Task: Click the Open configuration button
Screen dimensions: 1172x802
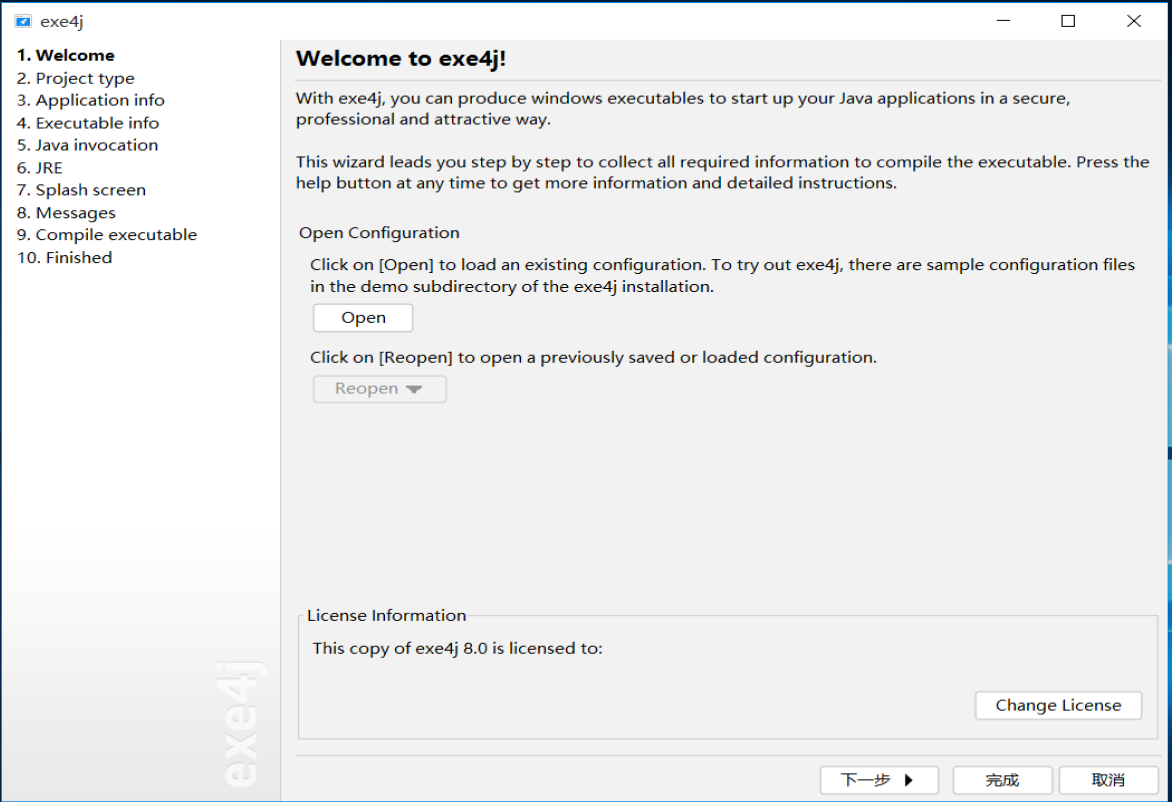Action: (363, 318)
